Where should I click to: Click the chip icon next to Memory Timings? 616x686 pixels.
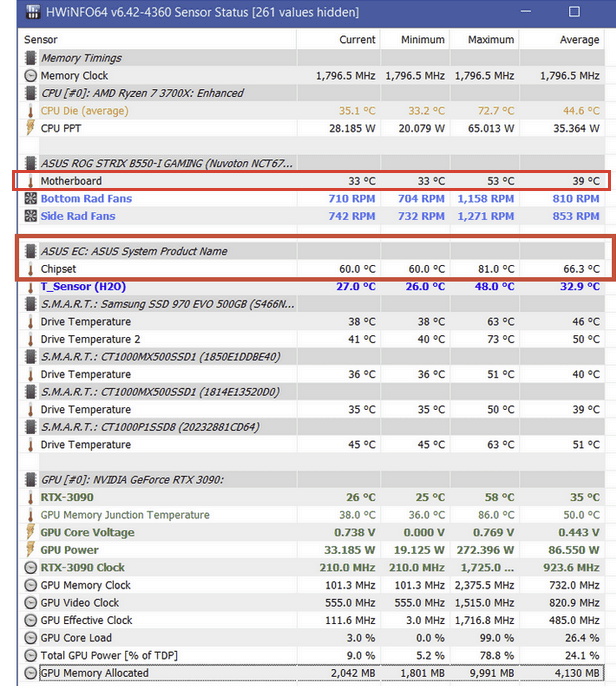(x=30, y=59)
